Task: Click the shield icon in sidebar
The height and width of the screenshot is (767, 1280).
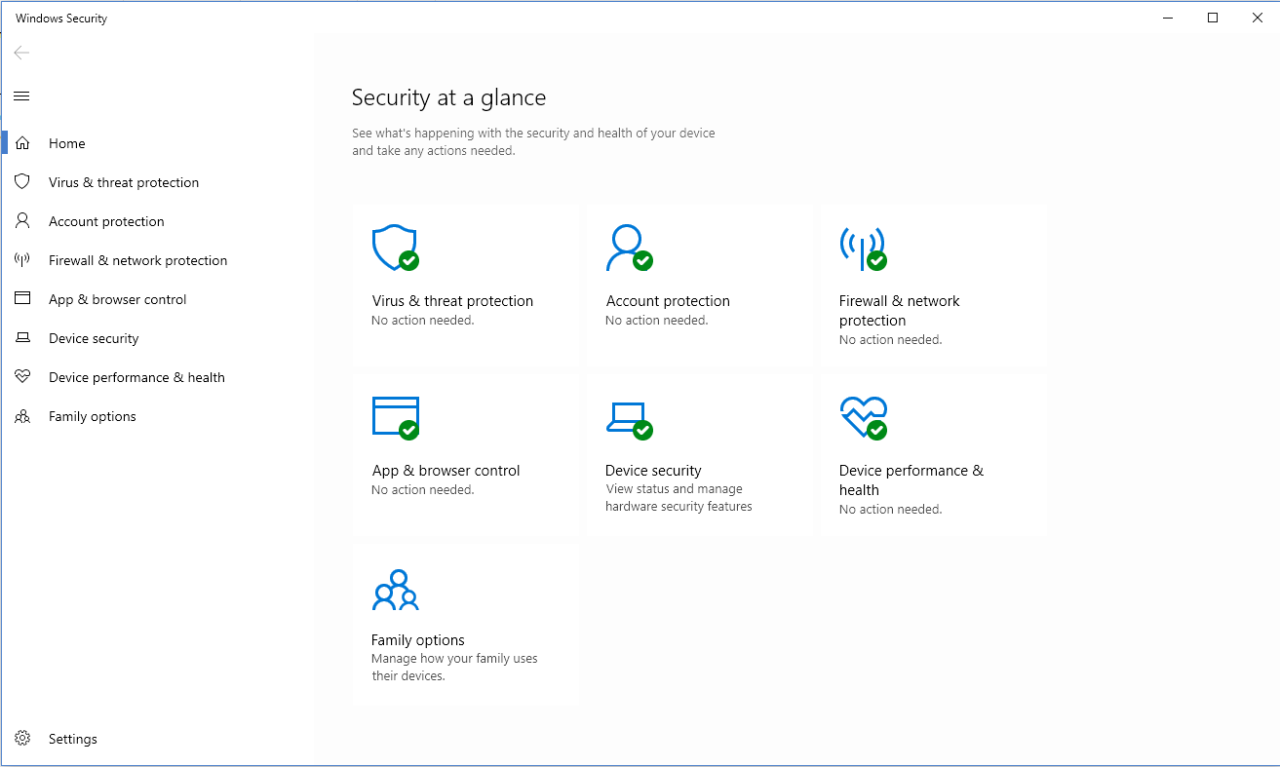Action: point(22,182)
